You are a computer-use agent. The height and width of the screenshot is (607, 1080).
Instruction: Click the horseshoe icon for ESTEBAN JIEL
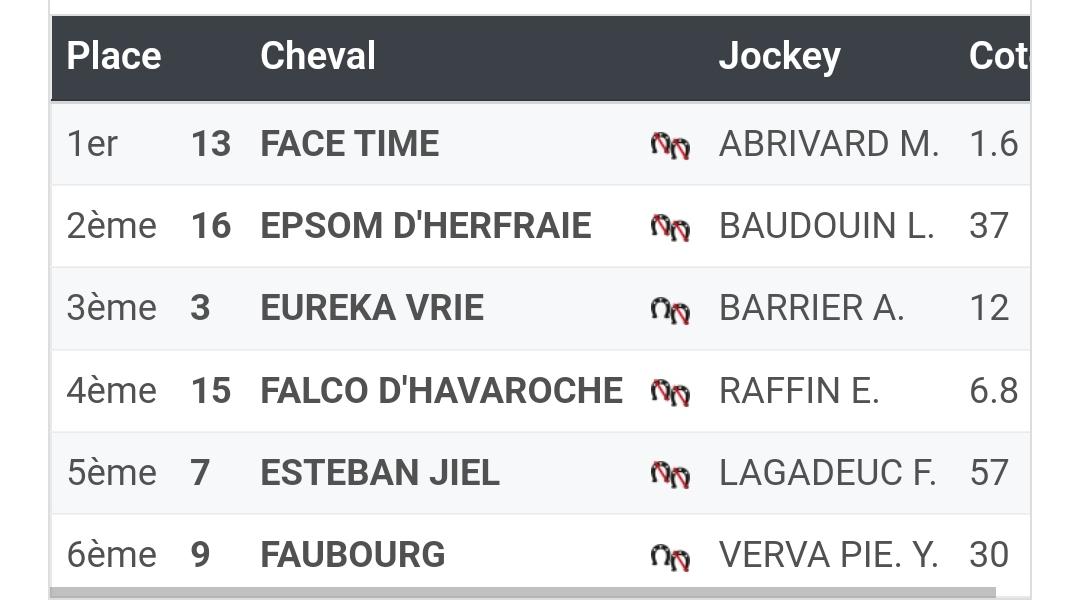(670, 474)
